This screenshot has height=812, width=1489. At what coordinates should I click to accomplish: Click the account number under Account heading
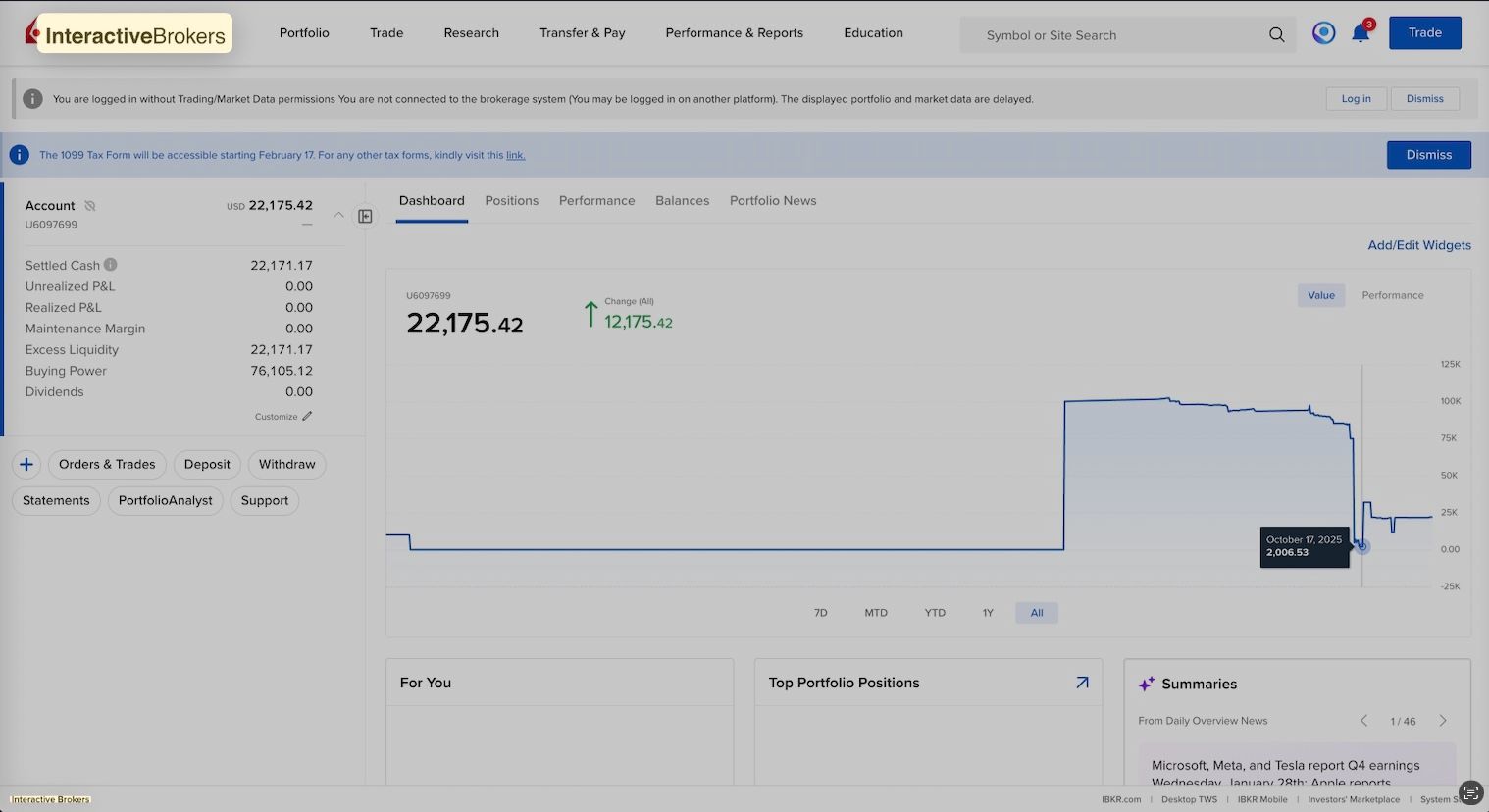click(x=51, y=225)
